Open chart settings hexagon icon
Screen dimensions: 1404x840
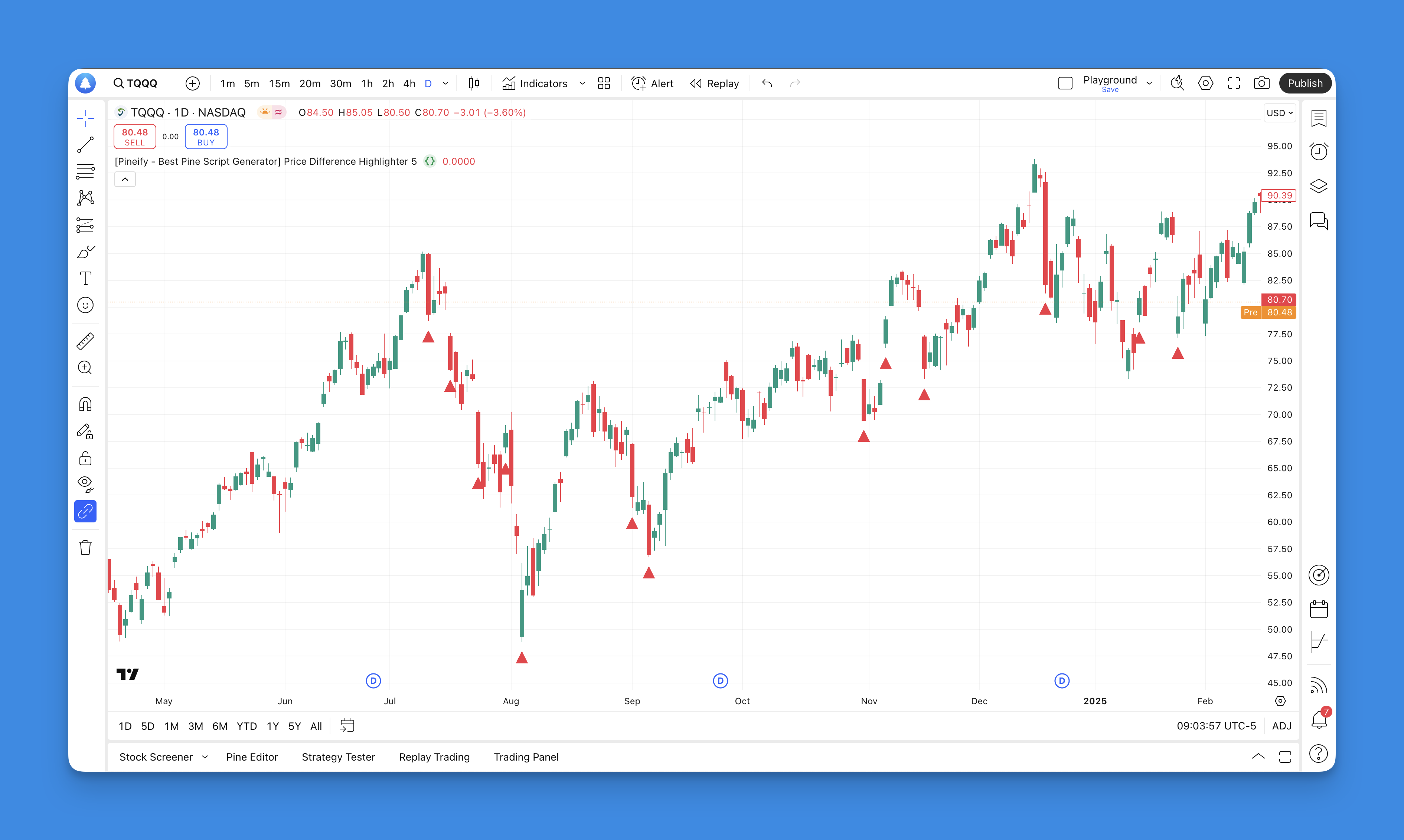pyautogui.click(x=1206, y=83)
